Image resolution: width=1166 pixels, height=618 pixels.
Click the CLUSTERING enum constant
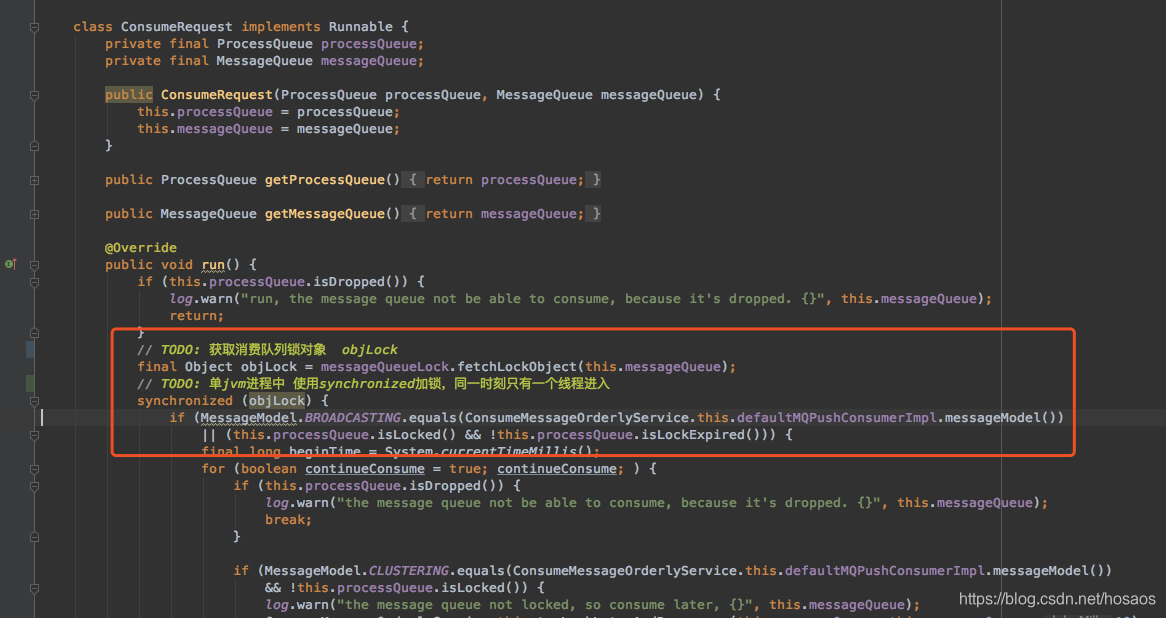(409, 571)
